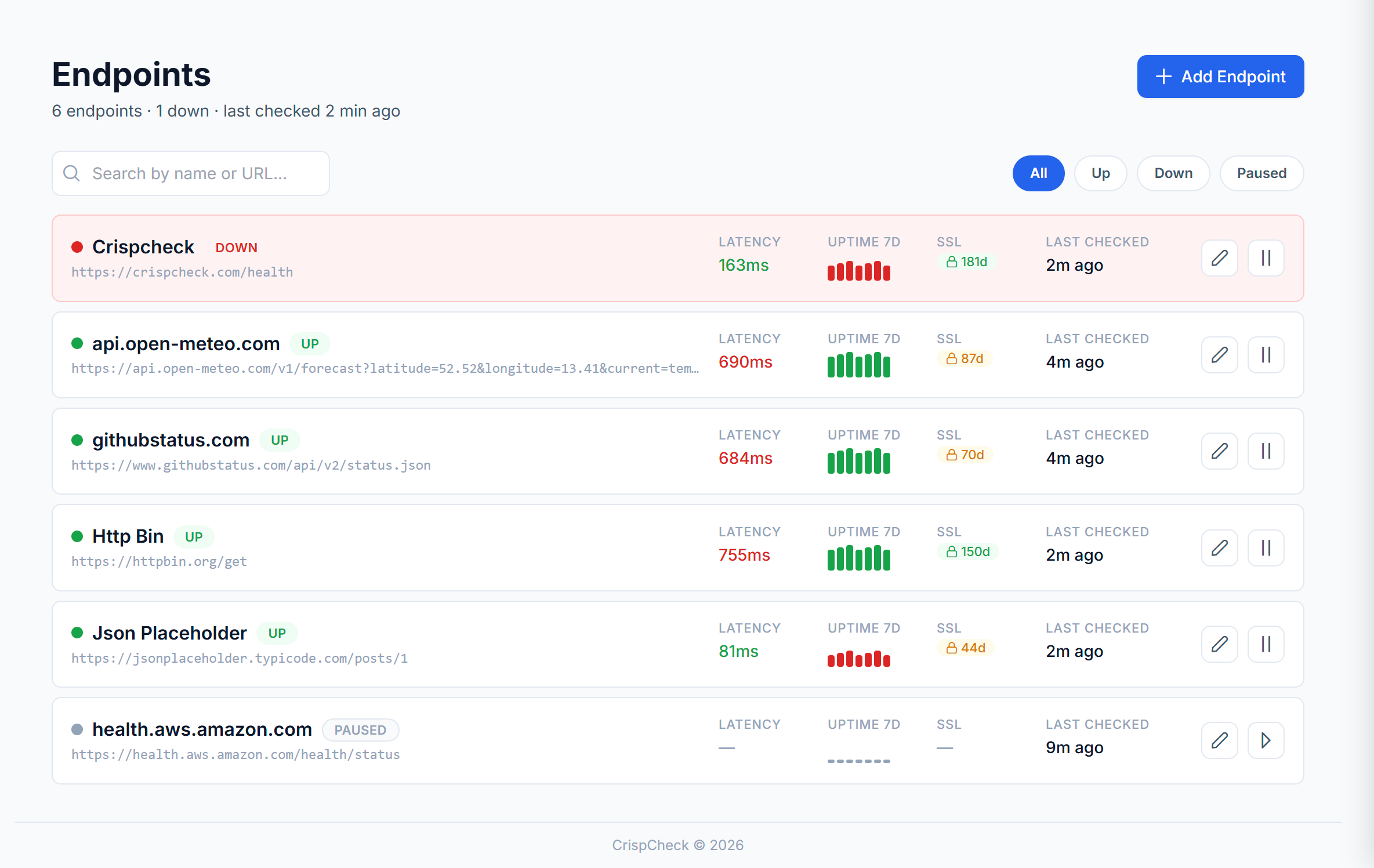The width and height of the screenshot is (1374, 868).
Task: Switch to the Paused filter
Action: [x=1261, y=173]
